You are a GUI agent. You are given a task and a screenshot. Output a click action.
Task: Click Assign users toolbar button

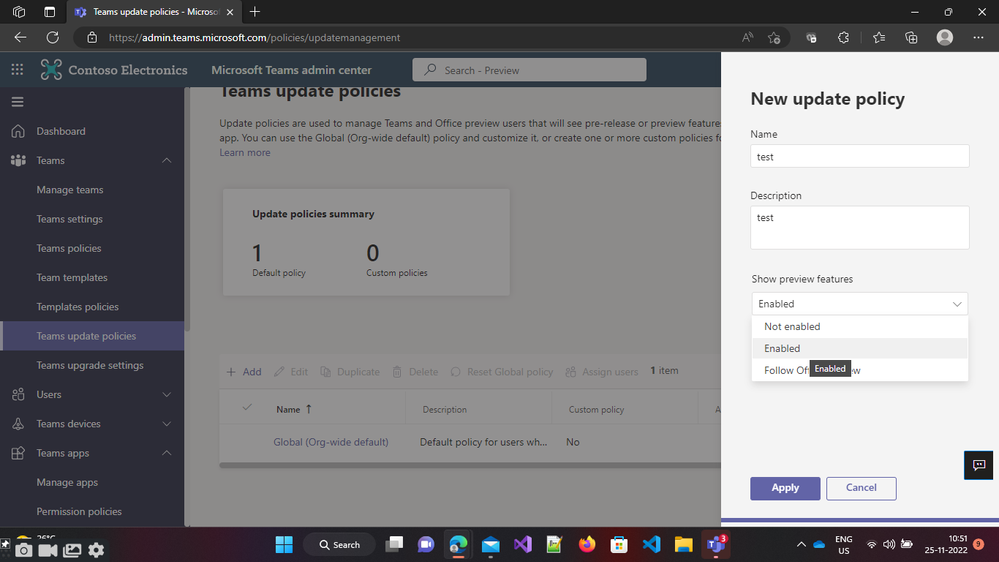601,371
